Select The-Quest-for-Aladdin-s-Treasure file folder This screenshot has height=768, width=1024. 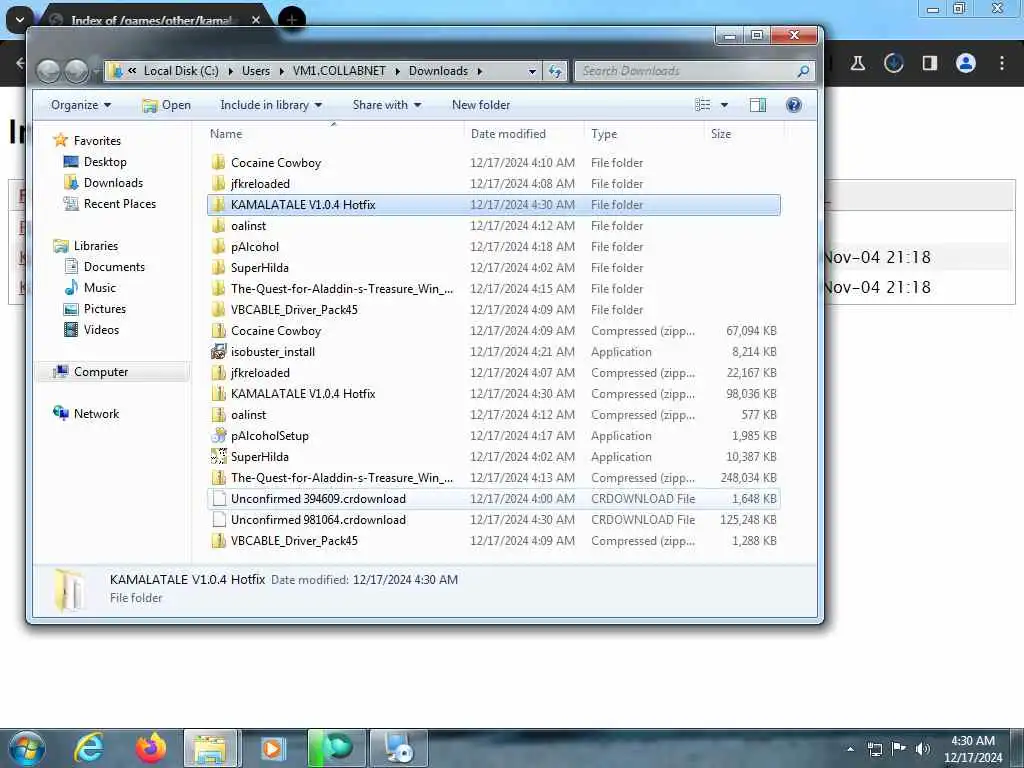pyautogui.click(x=494, y=289)
